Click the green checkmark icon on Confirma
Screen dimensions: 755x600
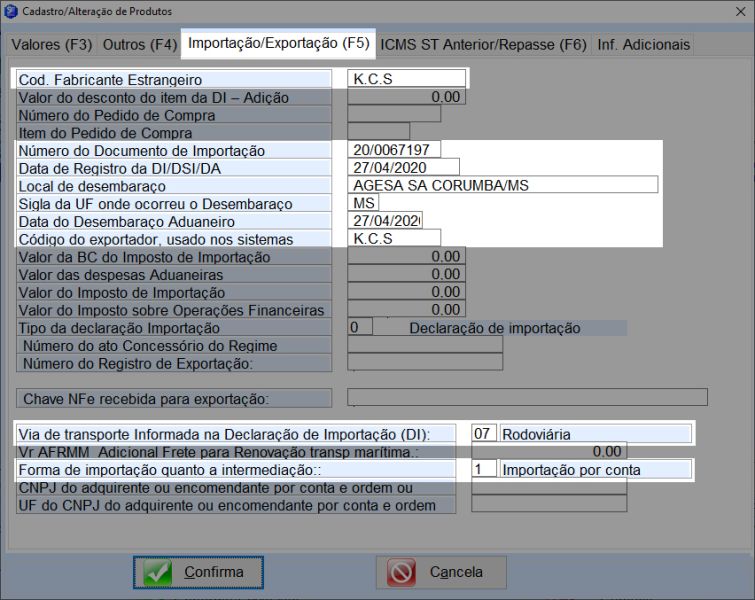point(157,572)
